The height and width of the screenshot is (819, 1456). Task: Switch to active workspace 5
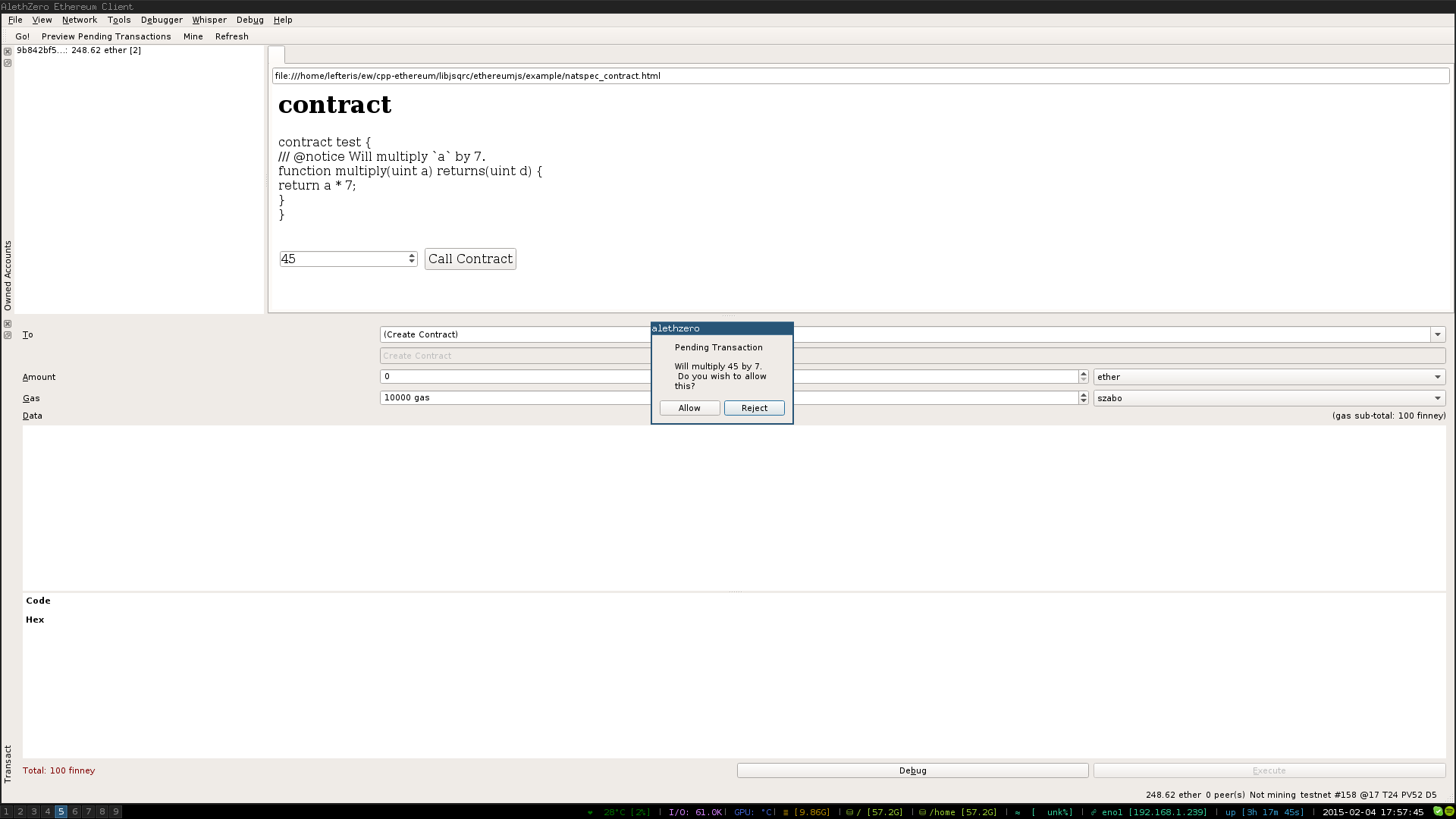click(x=61, y=811)
